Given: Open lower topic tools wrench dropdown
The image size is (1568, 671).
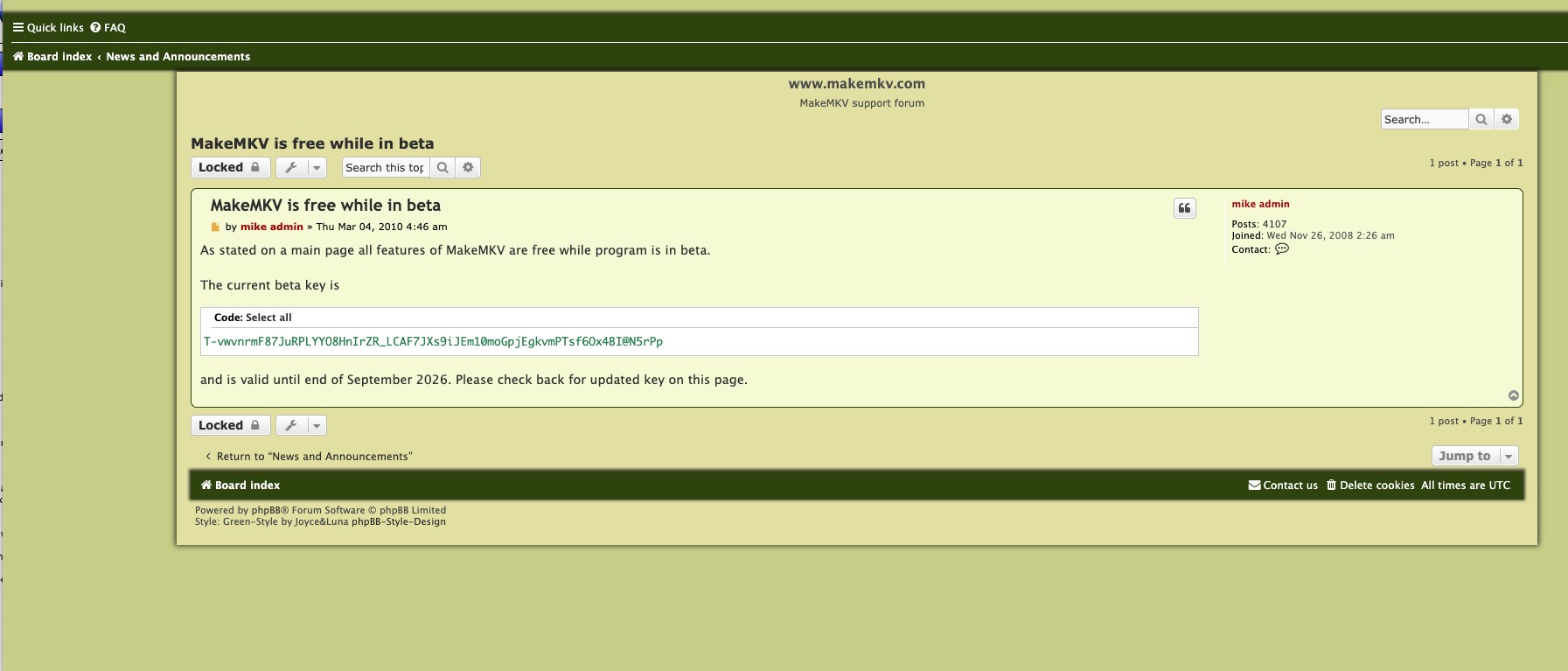Looking at the screenshot, I should 301,425.
